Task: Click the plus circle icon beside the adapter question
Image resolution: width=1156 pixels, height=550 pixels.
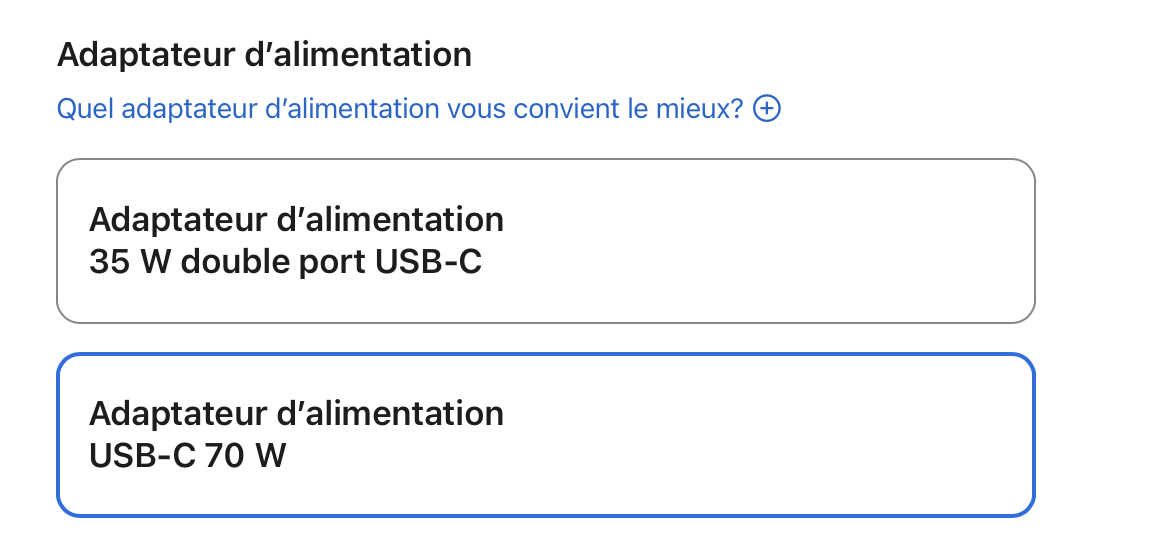Action: [767, 108]
